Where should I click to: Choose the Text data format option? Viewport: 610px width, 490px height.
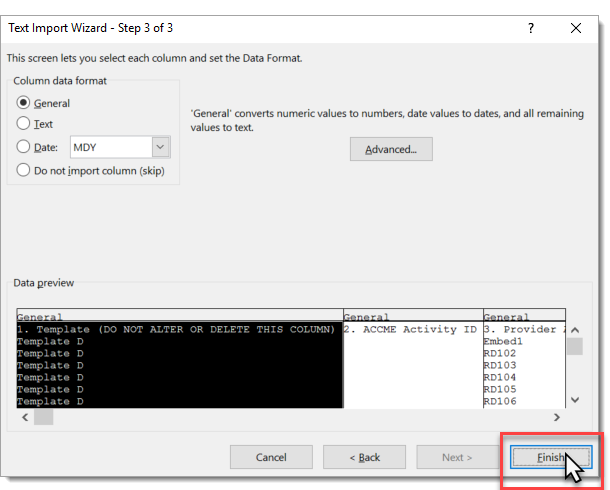pyautogui.click(x=24, y=124)
